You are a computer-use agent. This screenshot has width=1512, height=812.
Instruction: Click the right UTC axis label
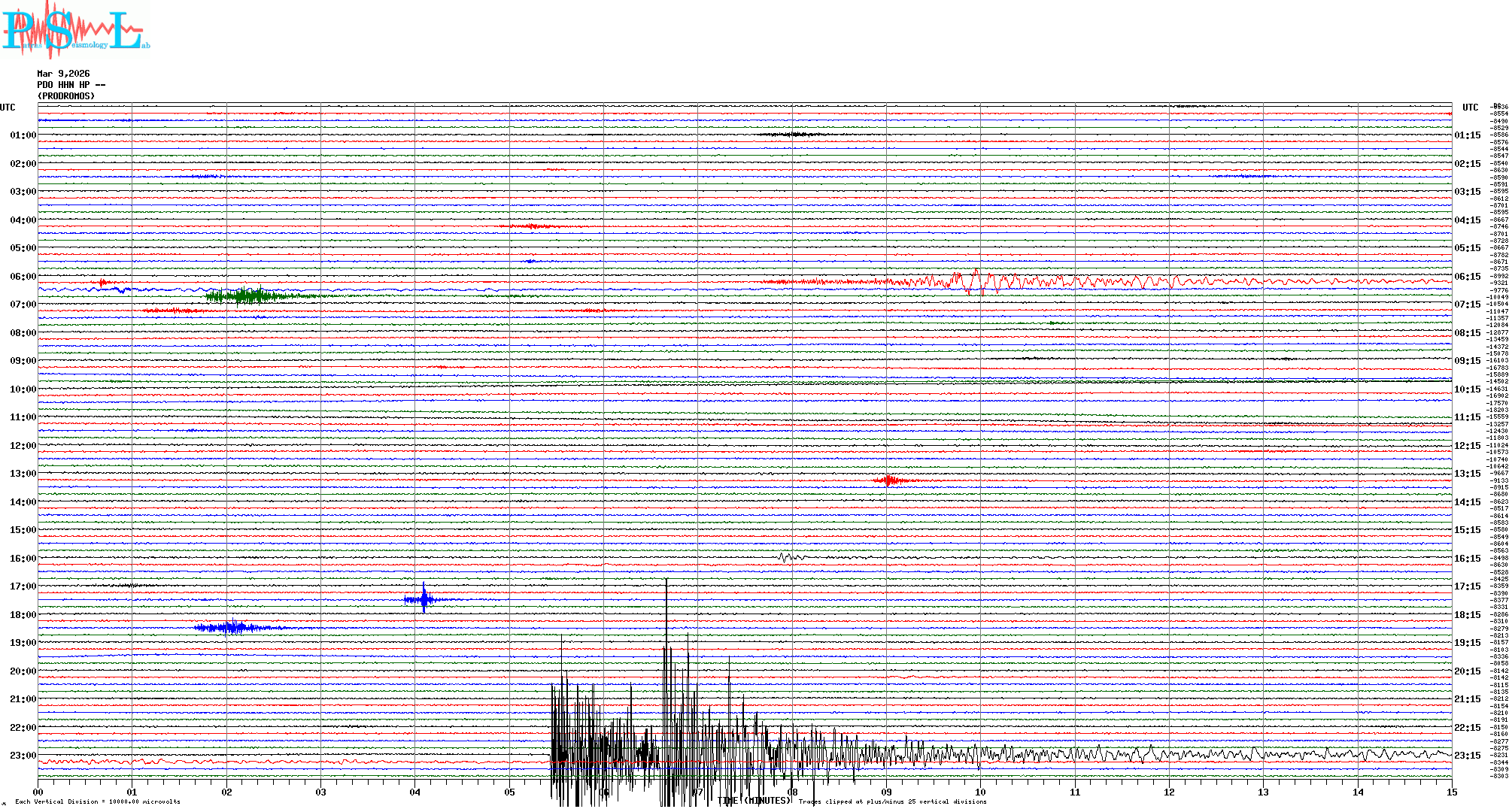click(1470, 108)
